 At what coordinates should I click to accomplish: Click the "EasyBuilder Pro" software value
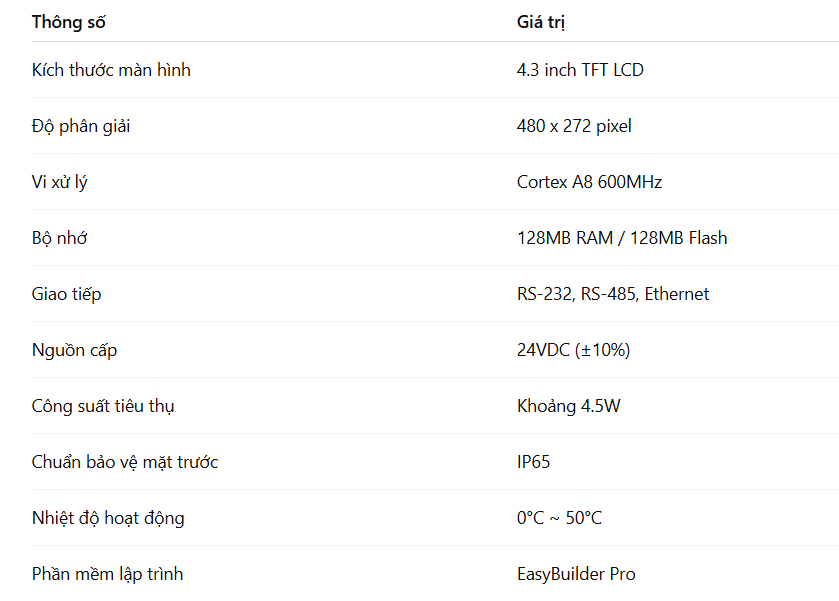click(576, 574)
